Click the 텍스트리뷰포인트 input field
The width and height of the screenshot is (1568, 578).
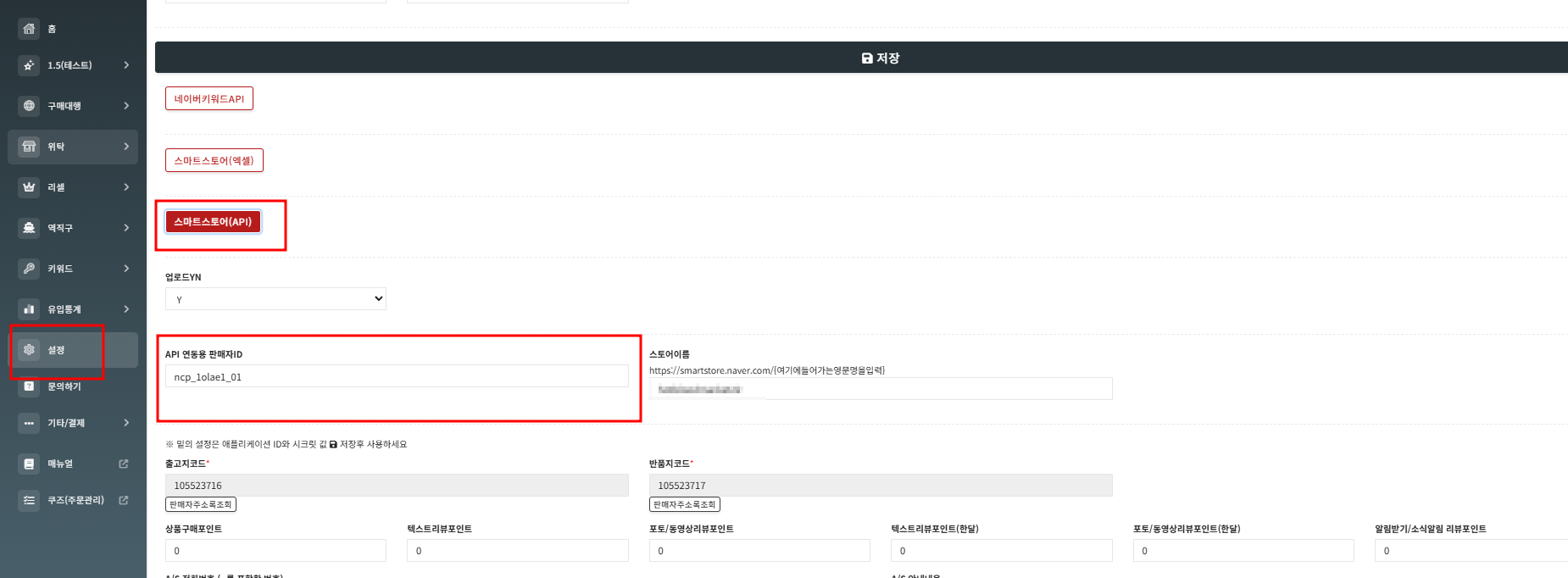[x=518, y=550]
